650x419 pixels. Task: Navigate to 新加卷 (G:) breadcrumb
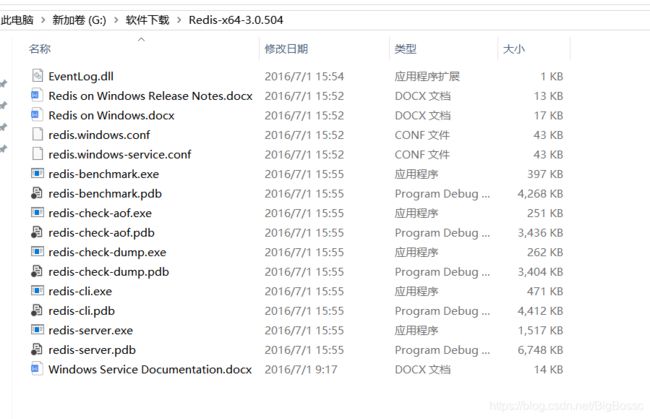(x=79, y=20)
